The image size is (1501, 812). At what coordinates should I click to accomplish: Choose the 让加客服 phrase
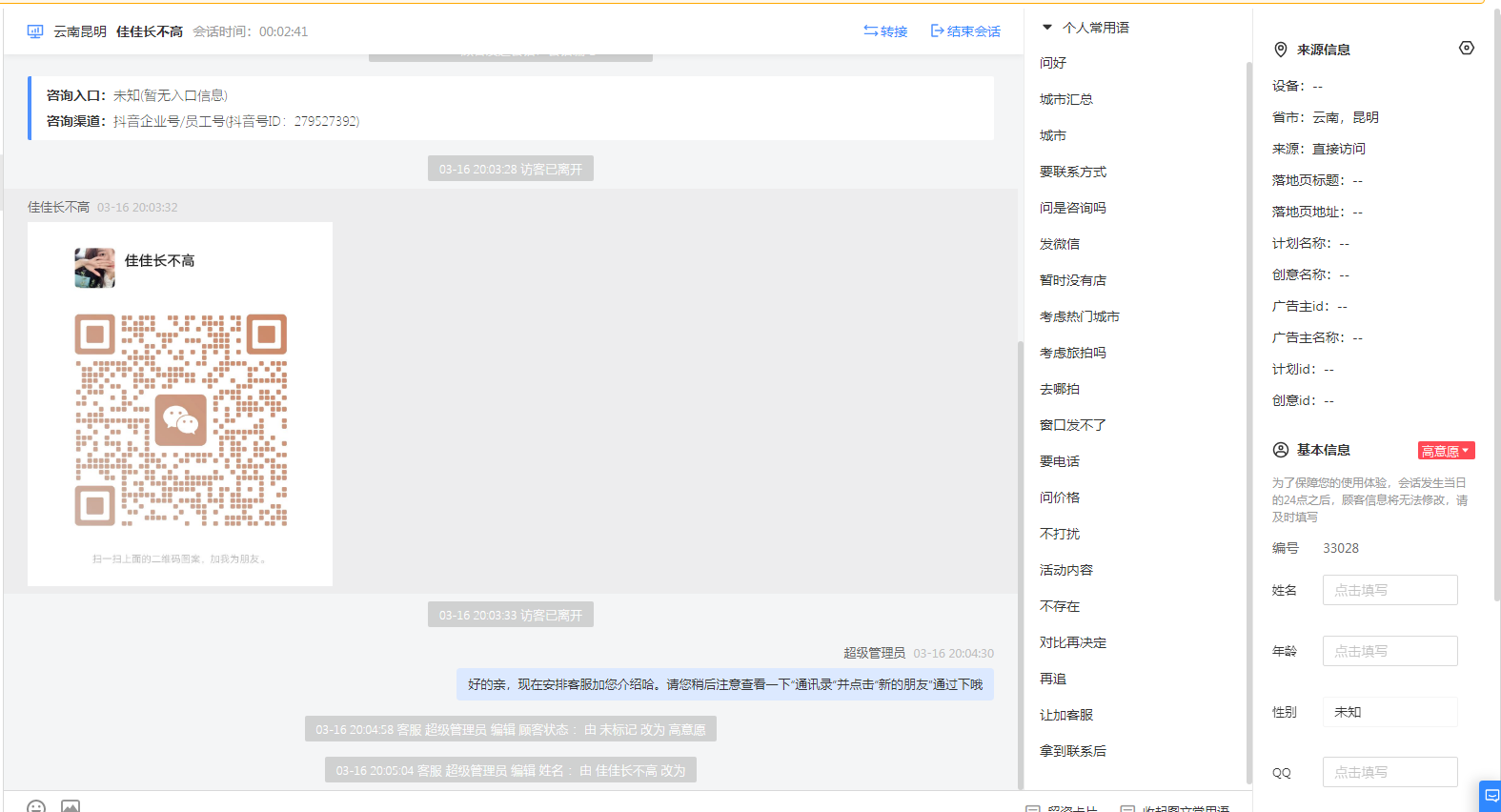pos(1066,715)
